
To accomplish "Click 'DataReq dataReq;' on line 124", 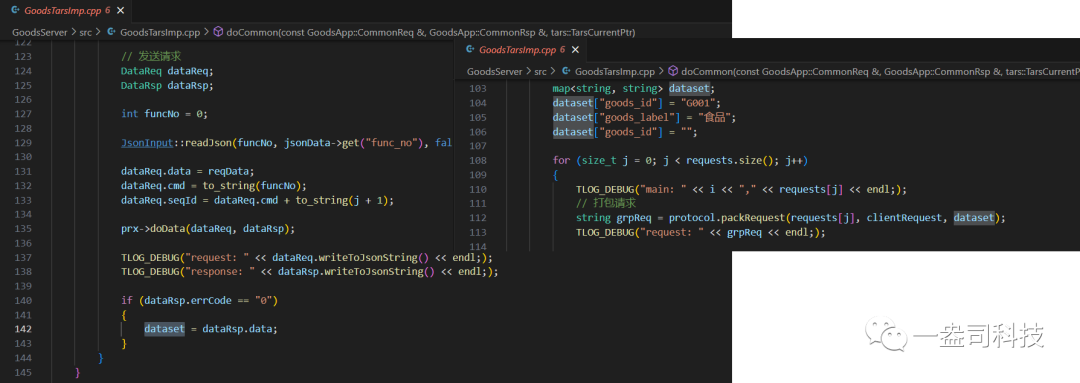I will point(167,71).
